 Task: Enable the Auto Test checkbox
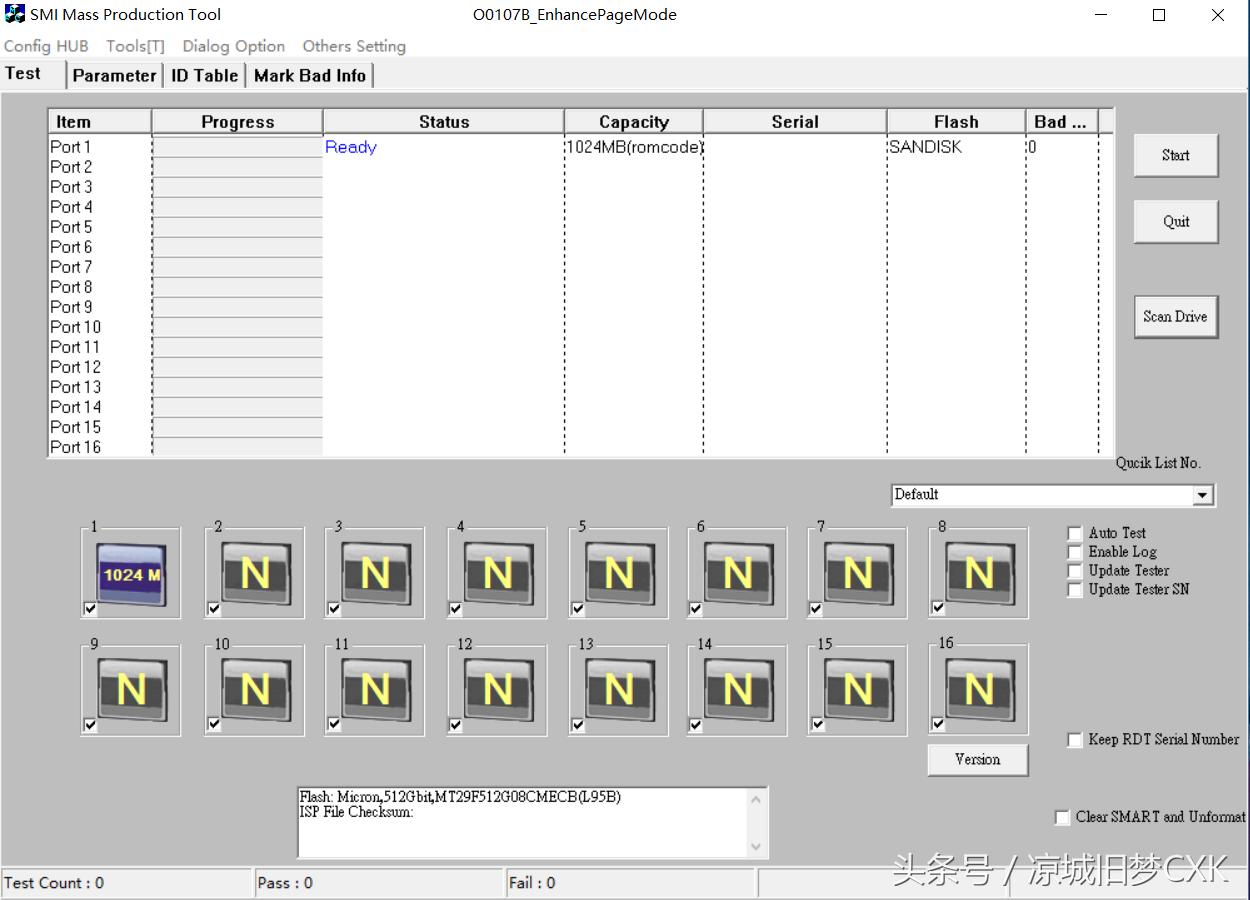tap(1075, 533)
